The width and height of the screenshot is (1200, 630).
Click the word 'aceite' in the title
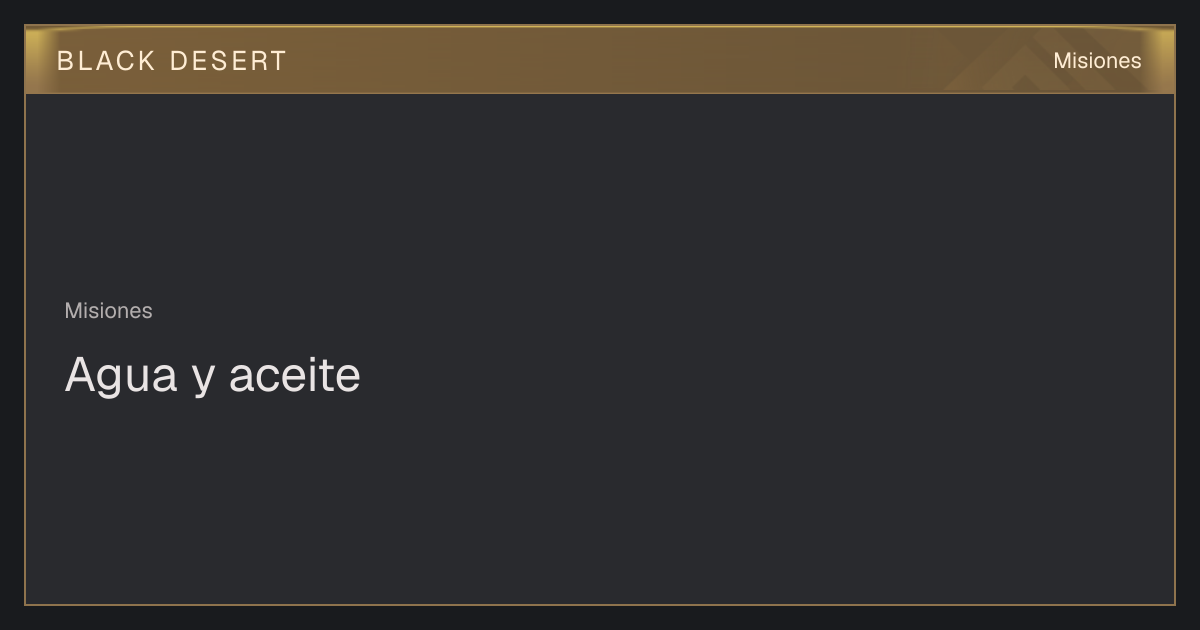click(294, 376)
